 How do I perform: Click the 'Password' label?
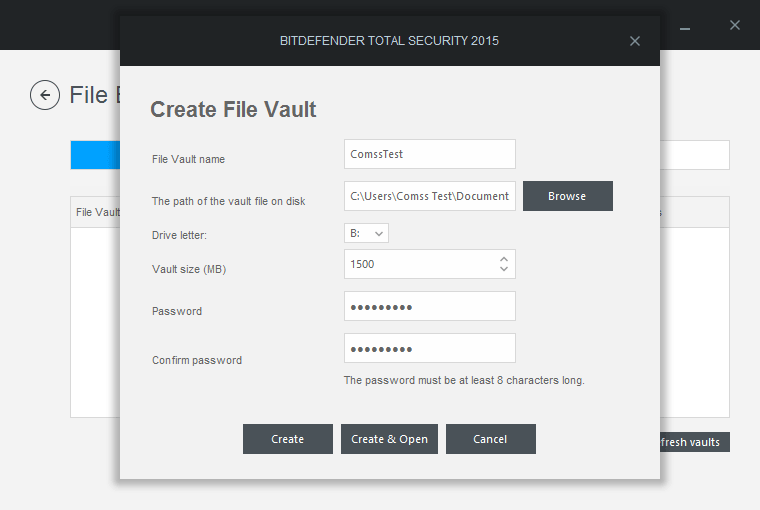pyautogui.click(x=177, y=312)
